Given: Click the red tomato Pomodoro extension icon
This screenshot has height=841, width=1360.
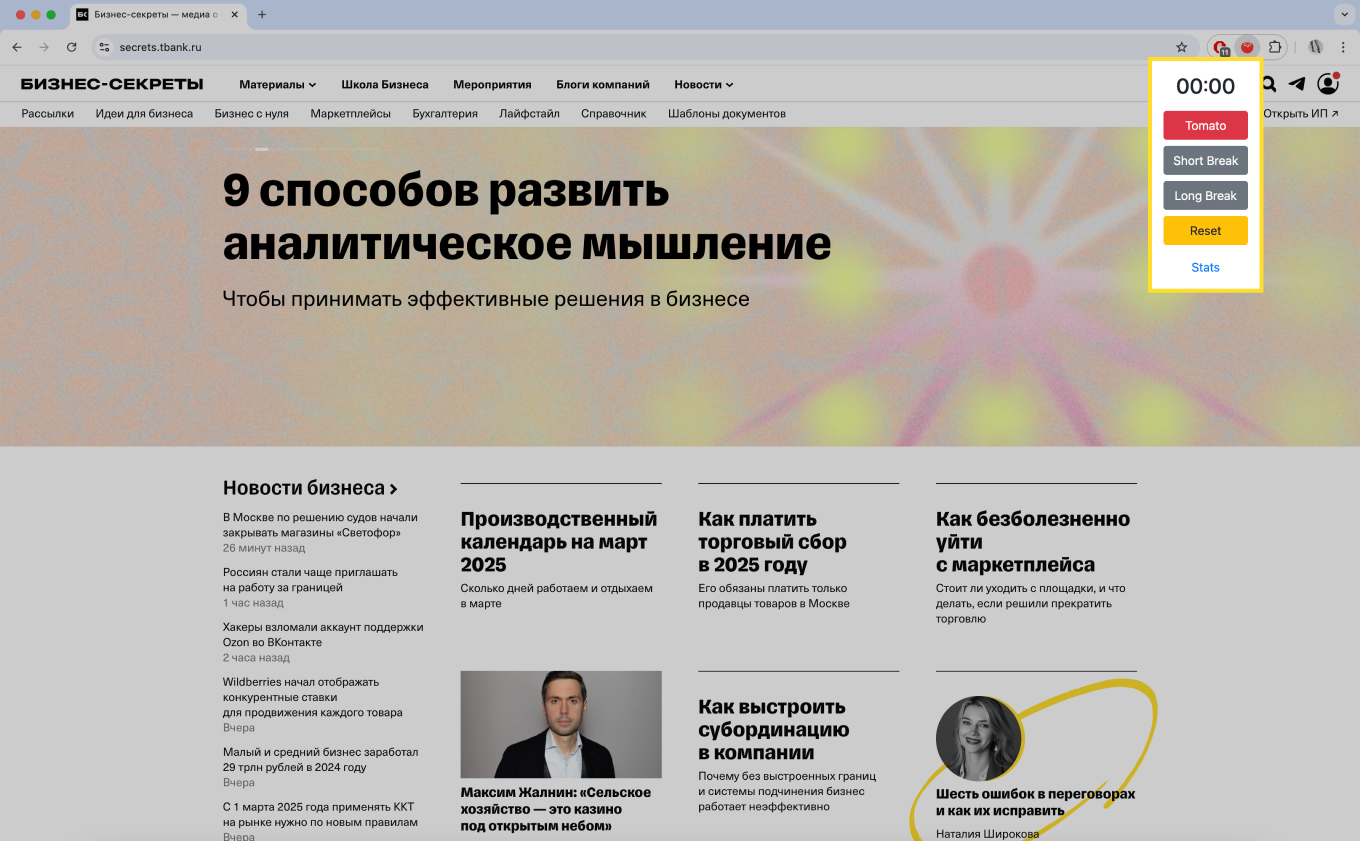Looking at the screenshot, I should click(x=1246, y=46).
